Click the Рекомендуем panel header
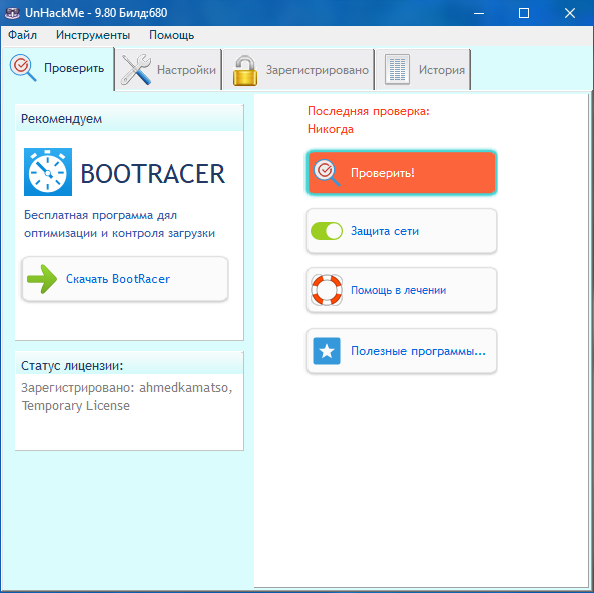This screenshot has width=594, height=593. click(129, 119)
